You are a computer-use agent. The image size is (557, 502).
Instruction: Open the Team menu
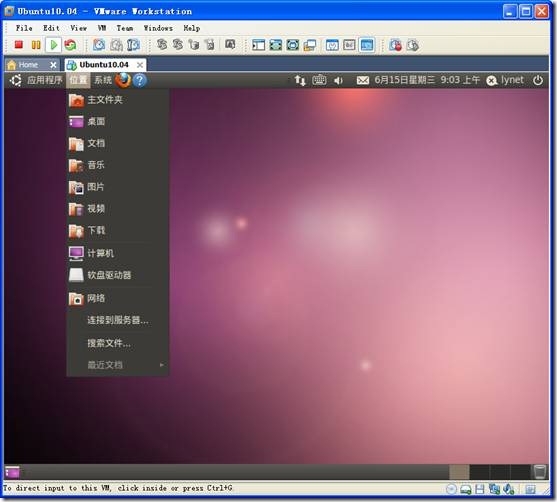125,28
